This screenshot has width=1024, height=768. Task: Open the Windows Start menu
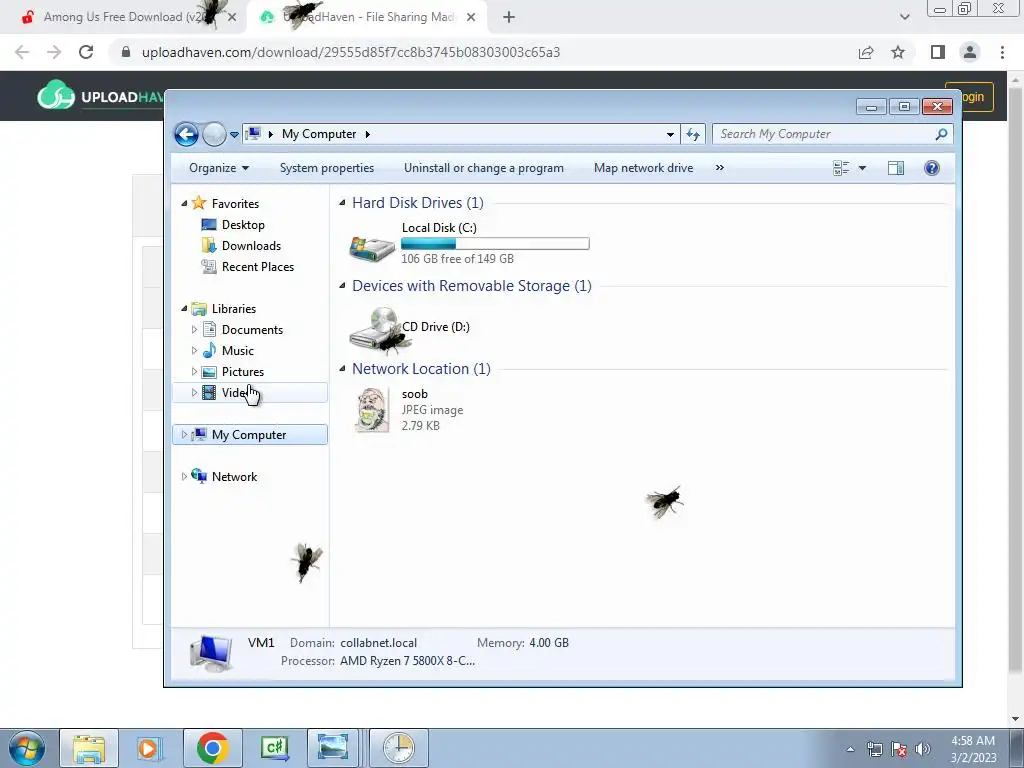26,748
